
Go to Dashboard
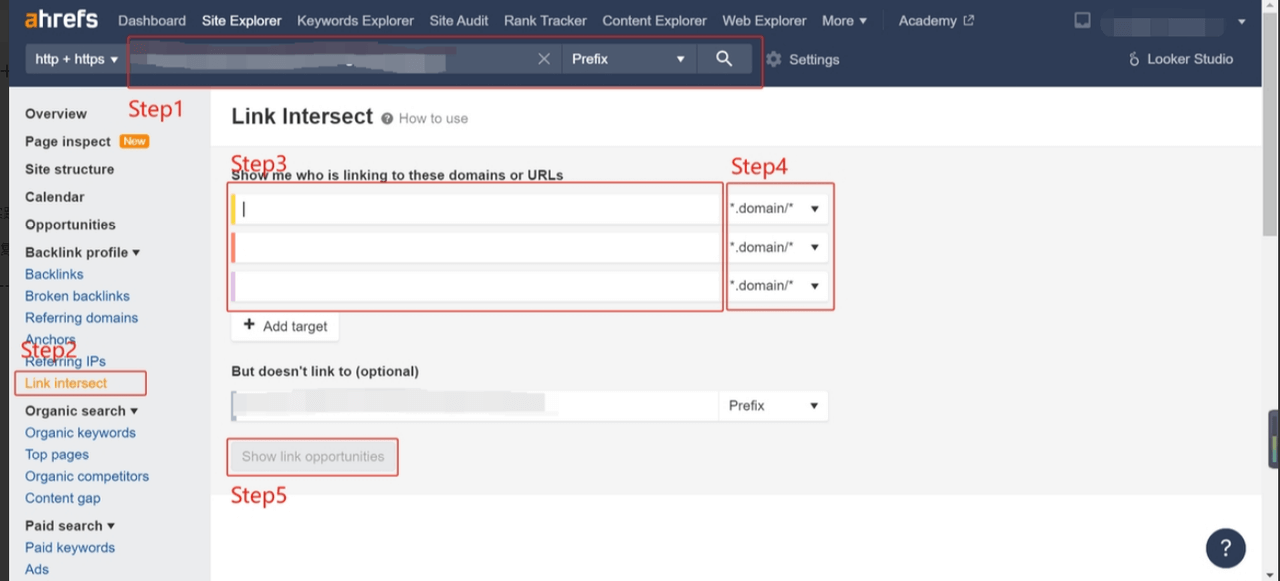152,20
